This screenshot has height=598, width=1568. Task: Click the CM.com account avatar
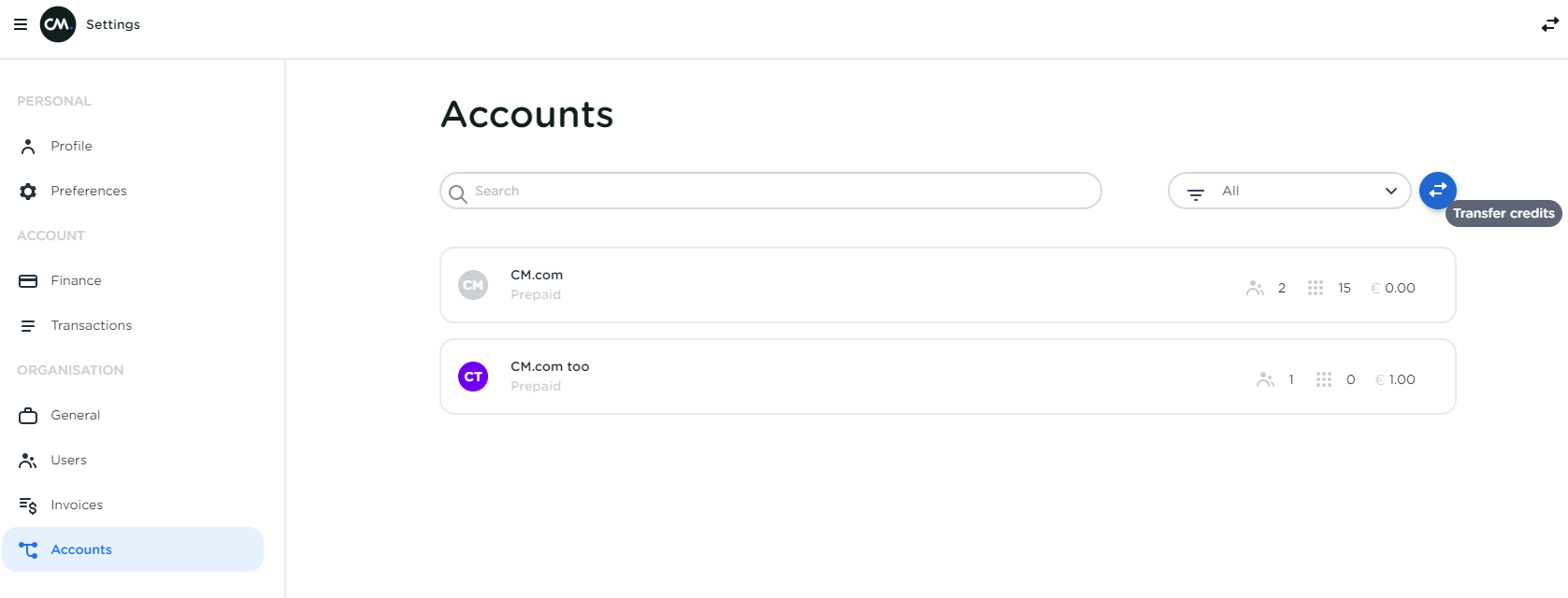click(x=473, y=285)
